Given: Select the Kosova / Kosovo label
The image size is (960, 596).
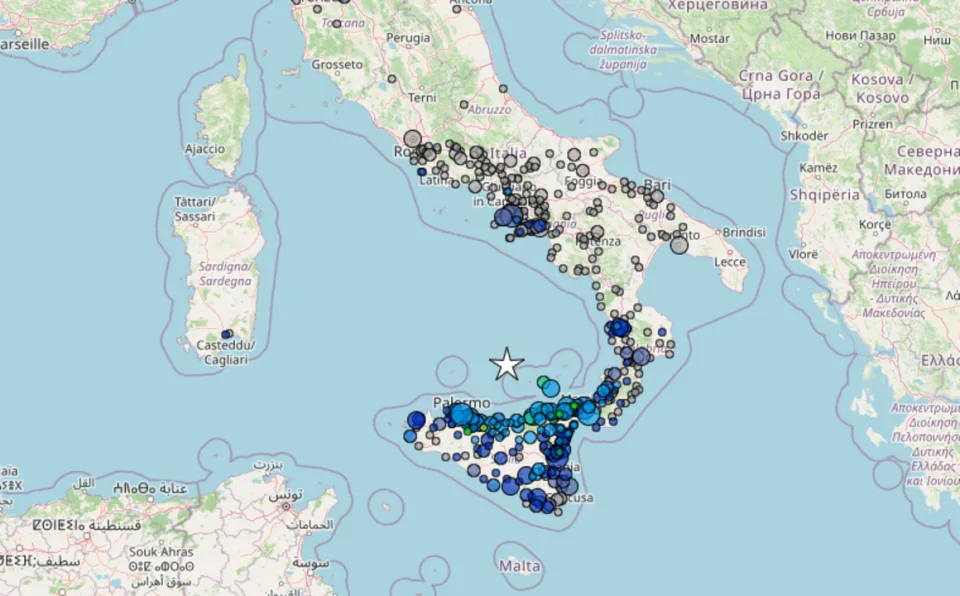Looking at the screenshot, I should coord(882,88).
